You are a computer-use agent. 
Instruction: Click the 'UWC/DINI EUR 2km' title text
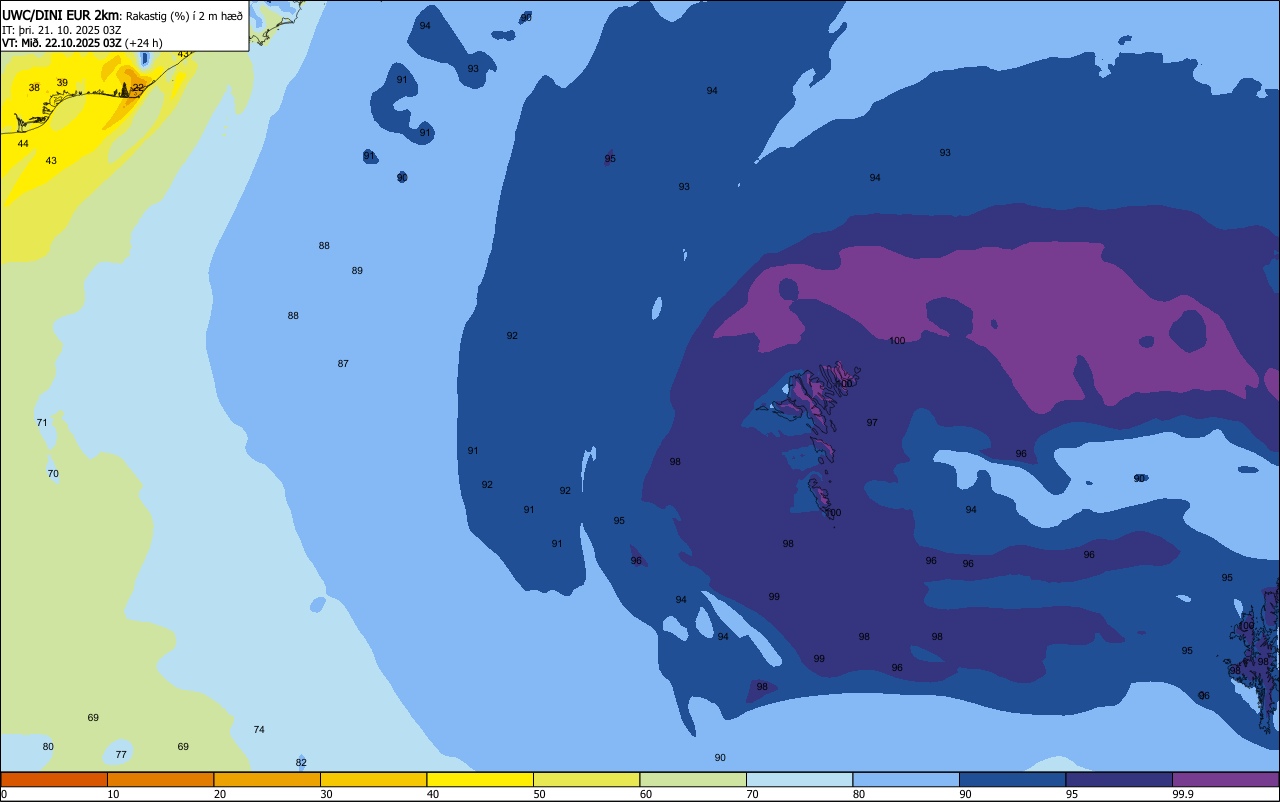60,15
